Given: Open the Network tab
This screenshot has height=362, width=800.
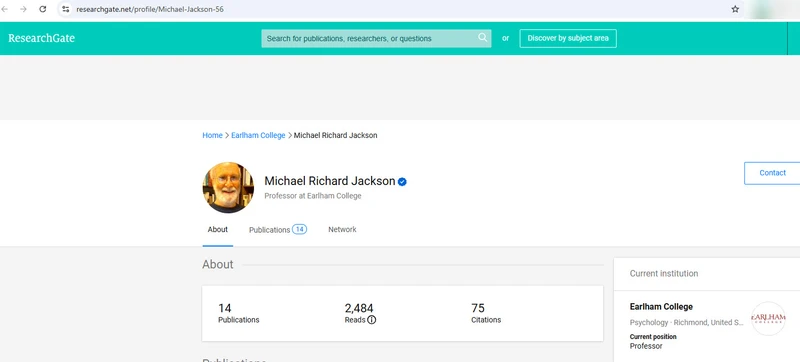Looking at the screenshot, I should point(342,229).
